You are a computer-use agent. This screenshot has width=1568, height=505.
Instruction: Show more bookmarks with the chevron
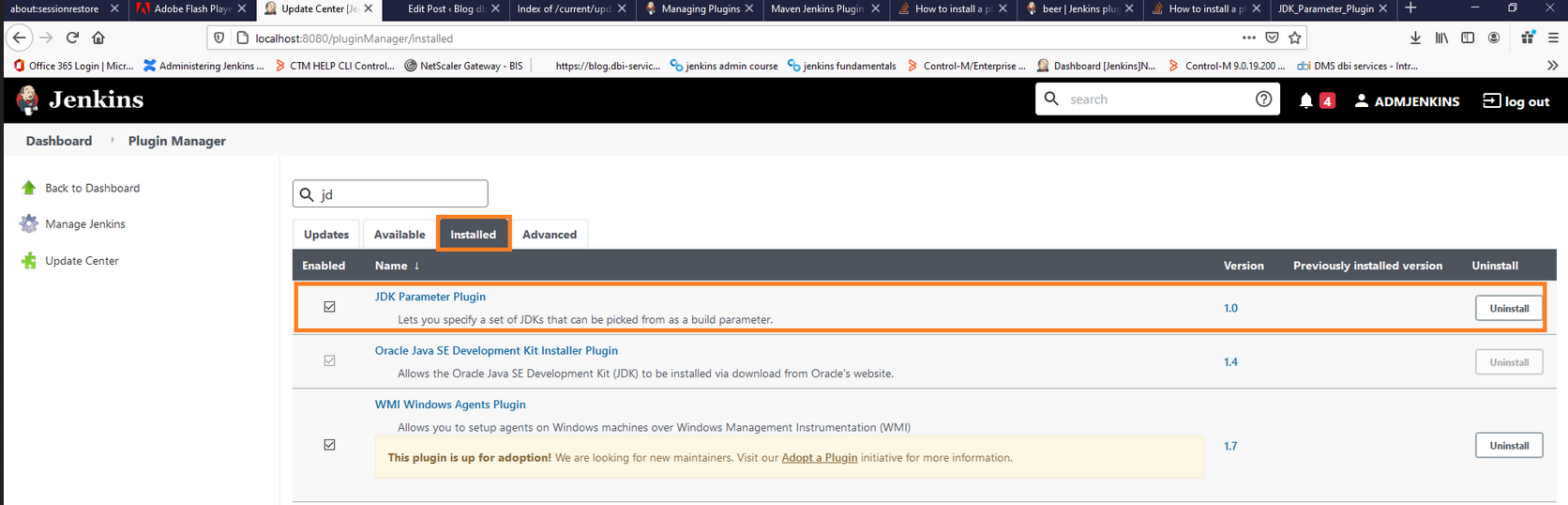[1552, 66]
